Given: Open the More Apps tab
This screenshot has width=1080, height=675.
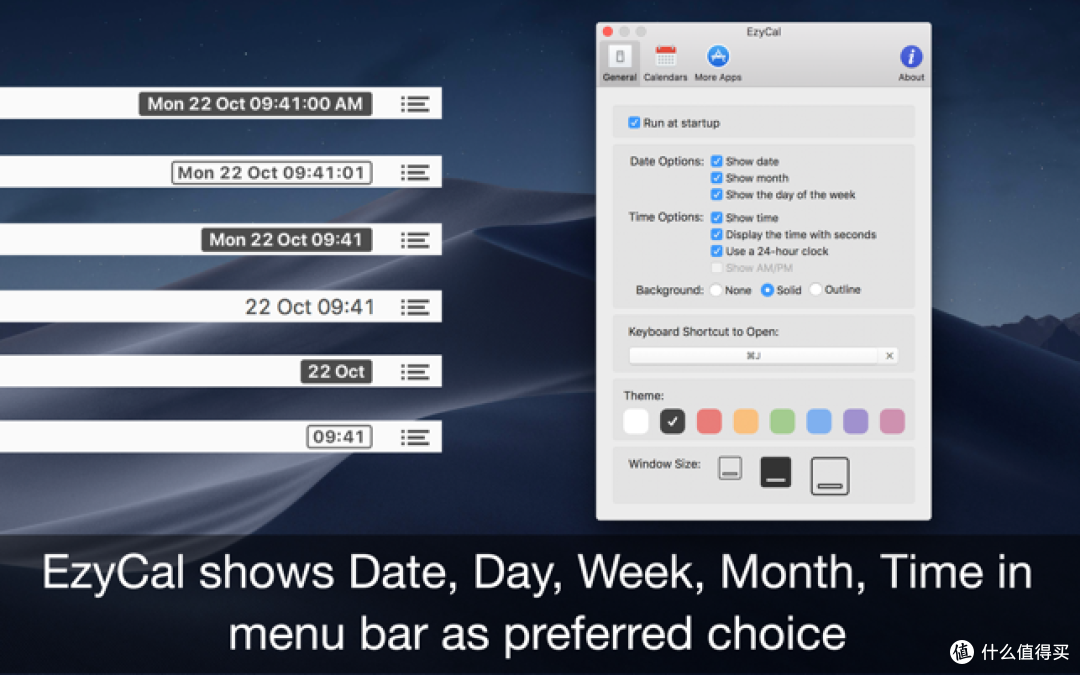Looking at the screenshot, I should coord(718,63).
